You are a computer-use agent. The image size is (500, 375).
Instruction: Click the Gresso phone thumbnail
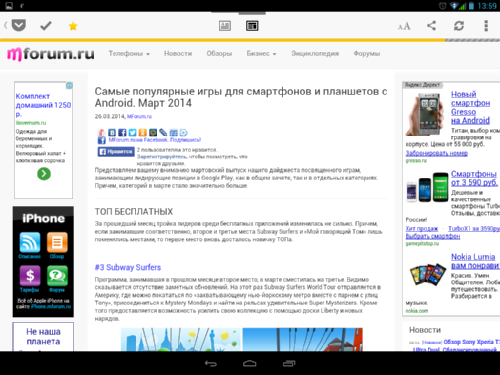coord(425,114)
